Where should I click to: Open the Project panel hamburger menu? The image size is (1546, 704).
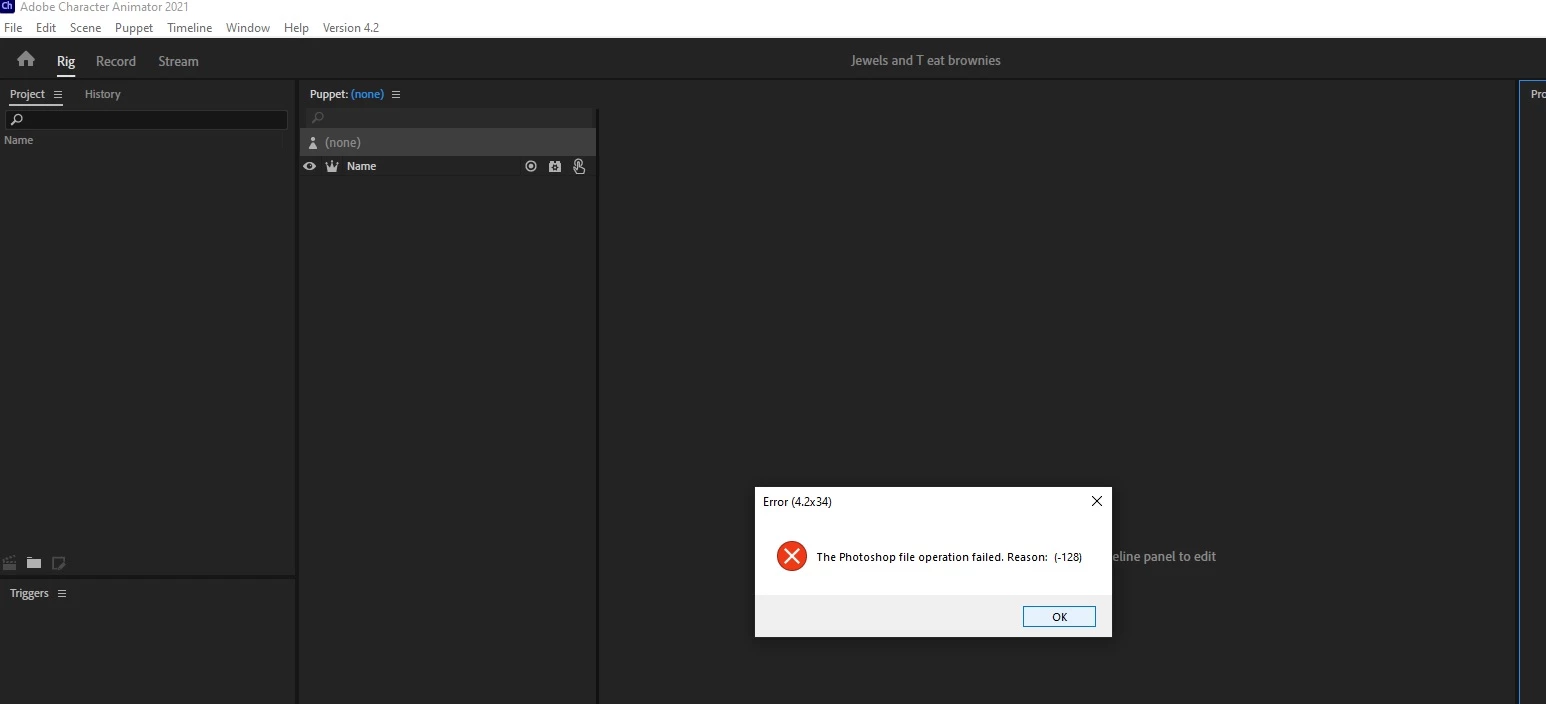click(x=58, y=94)
